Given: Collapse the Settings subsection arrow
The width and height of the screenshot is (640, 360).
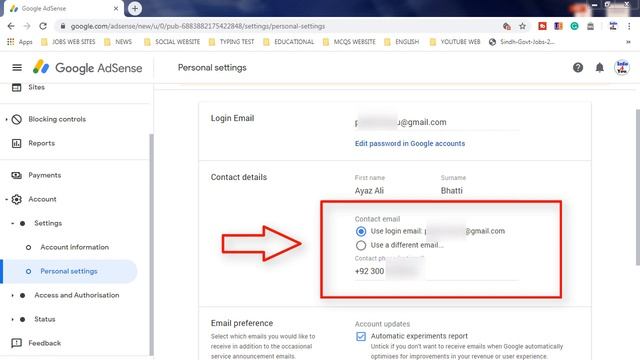Looking at the screenshot, I should tap(12, 223).
